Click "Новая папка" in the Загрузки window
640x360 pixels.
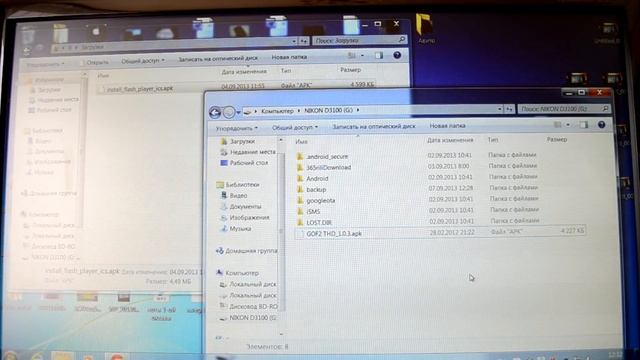(x=289, y=57)
